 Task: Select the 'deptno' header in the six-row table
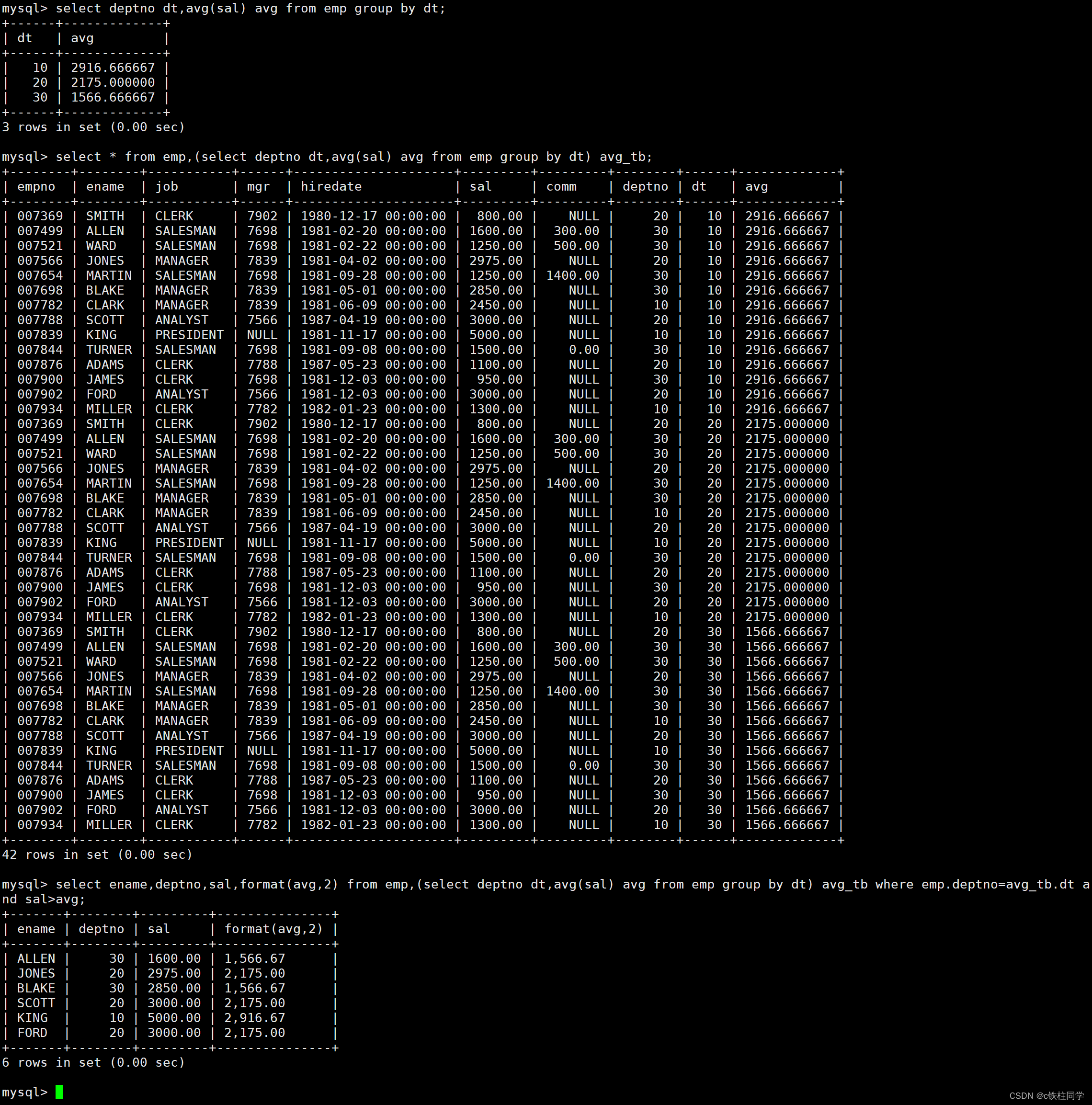tap(101, 929)
